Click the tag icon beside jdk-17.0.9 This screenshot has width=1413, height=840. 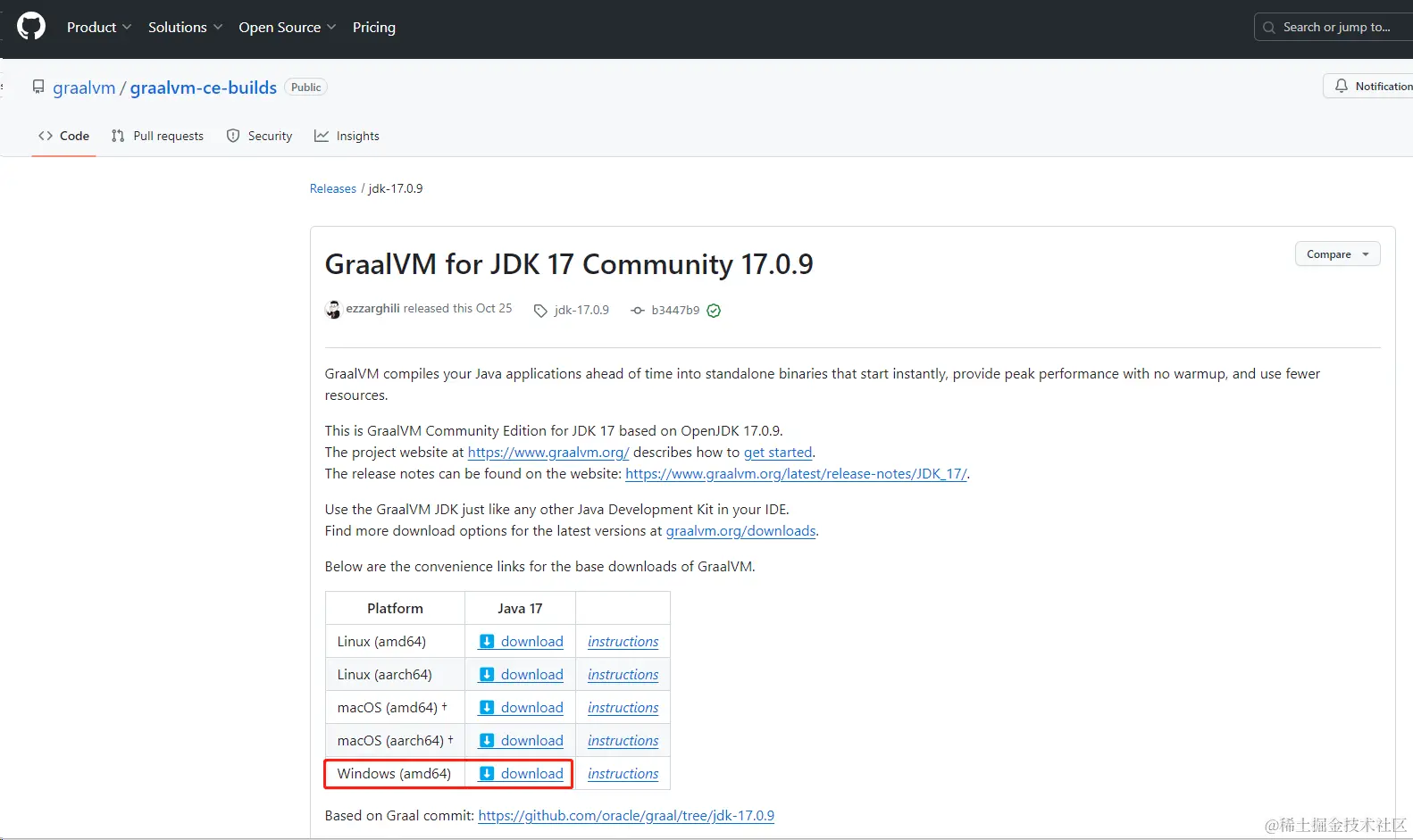[540, 311]
